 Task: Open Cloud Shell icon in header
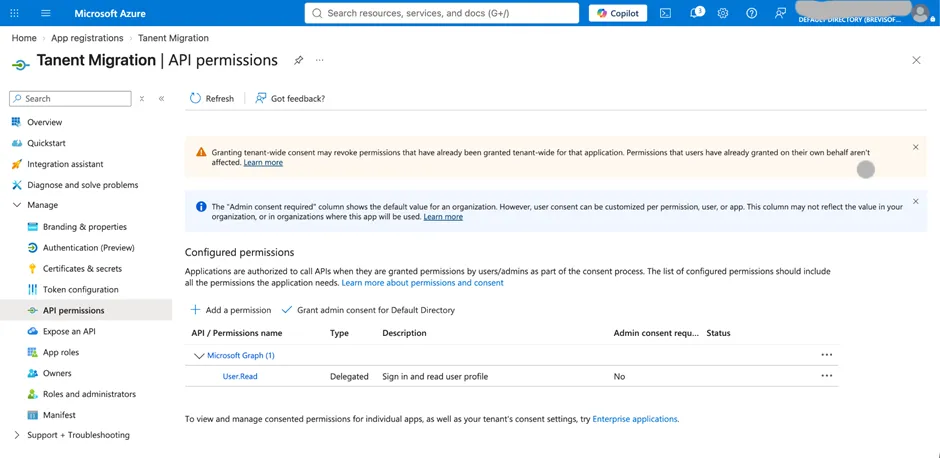point(665,13)
